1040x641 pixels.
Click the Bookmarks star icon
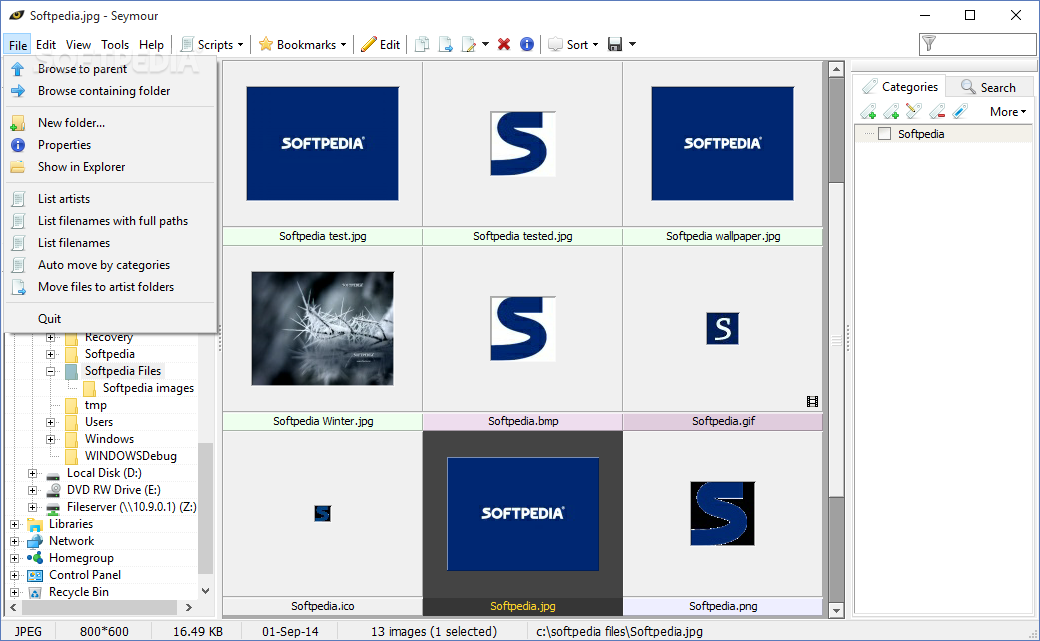(266, 44)
